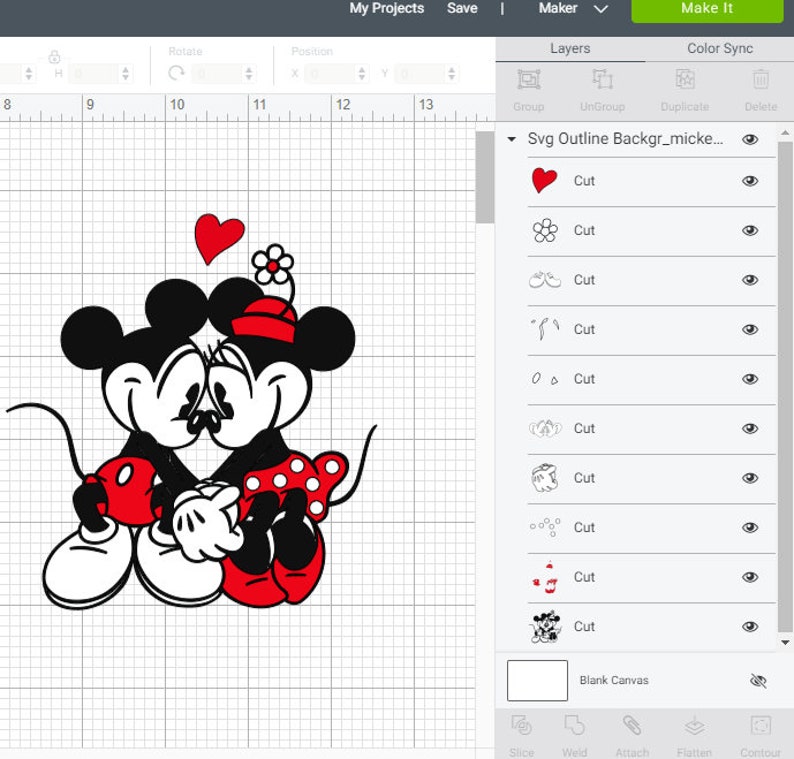Toggle visibility of the gloves Cut layer
This screenshot has width=794, height=759.
click(750, 477)
